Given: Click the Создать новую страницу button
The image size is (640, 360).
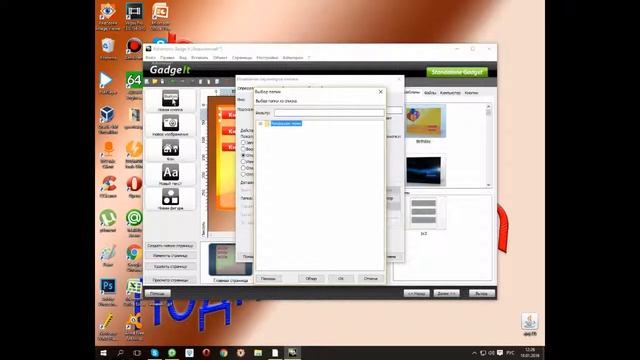Looking at the screenshot, I should pyautogui.click(x=170, y=246).
